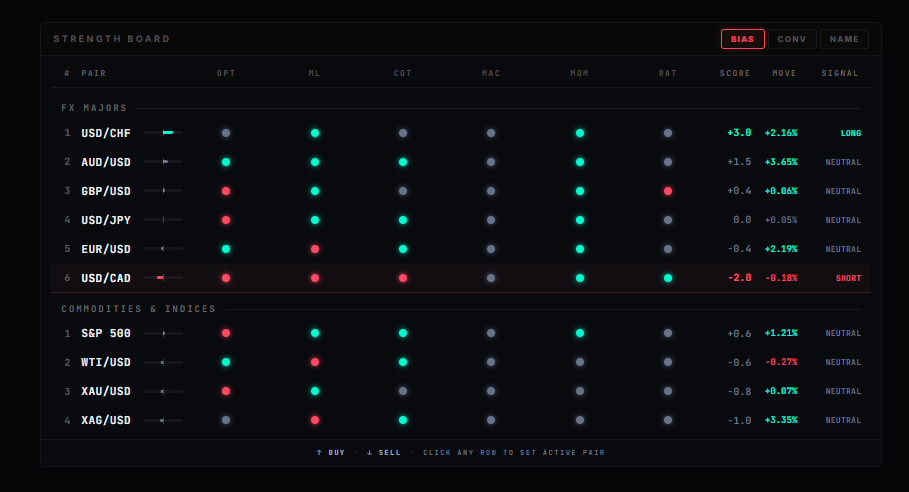Click the SIGNAL column header
This screenshot has height=492, width=909.
pyautogui.click(x=840, y=73)
